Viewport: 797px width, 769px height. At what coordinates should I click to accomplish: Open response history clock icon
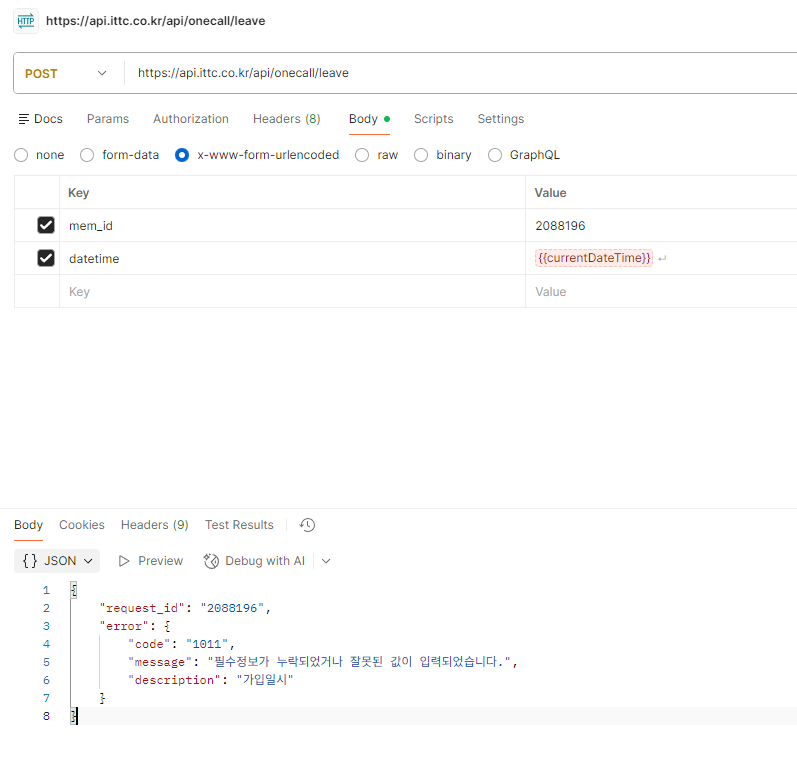pyautogui.click(x=307, y=525)
